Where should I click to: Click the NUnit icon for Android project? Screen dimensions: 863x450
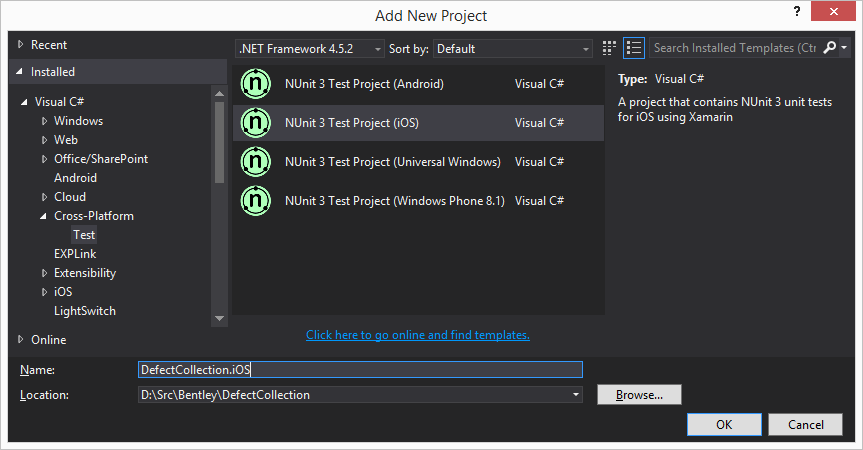(255, 84)
